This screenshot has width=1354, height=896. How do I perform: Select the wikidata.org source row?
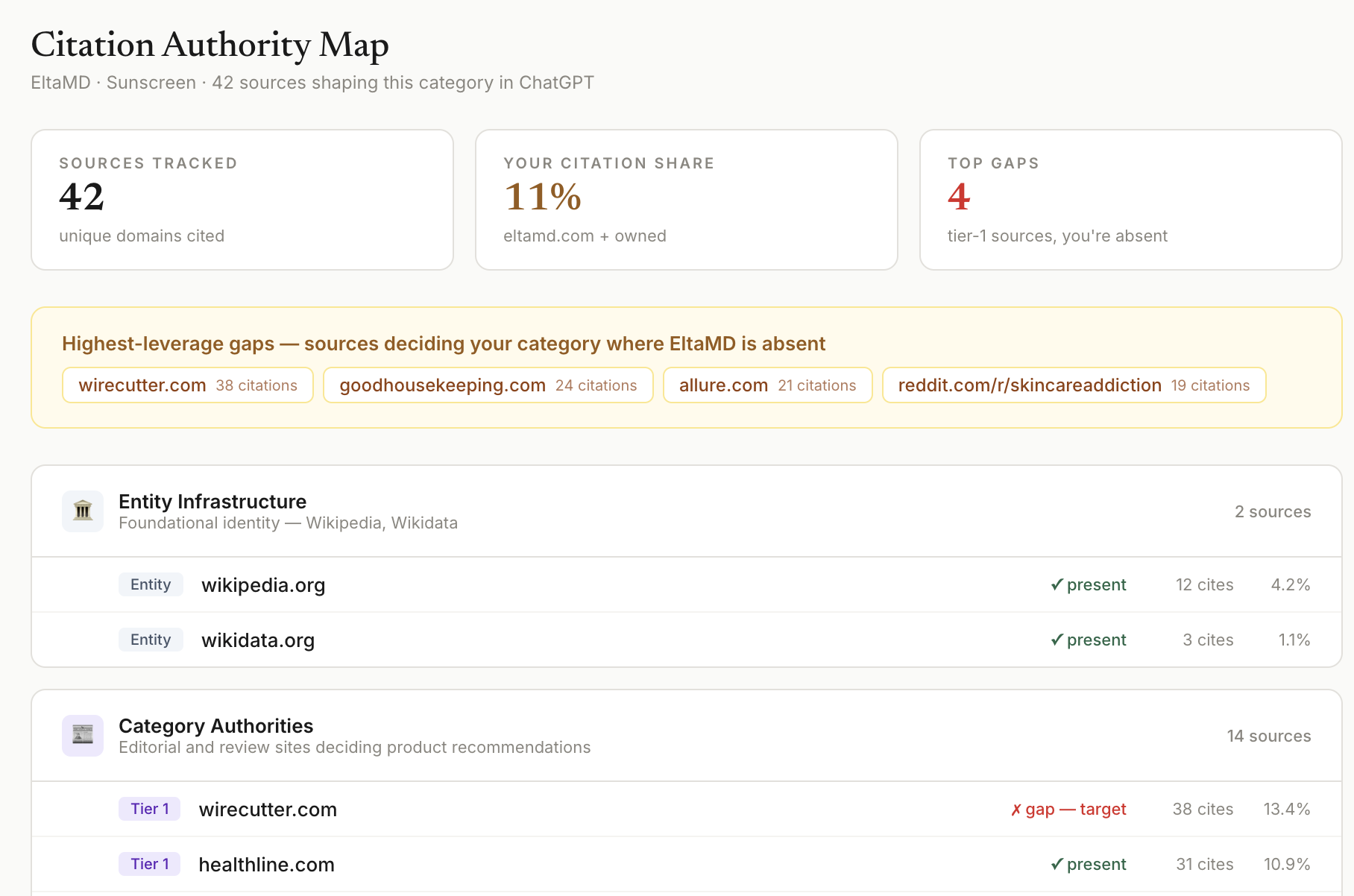click(687, 640)
